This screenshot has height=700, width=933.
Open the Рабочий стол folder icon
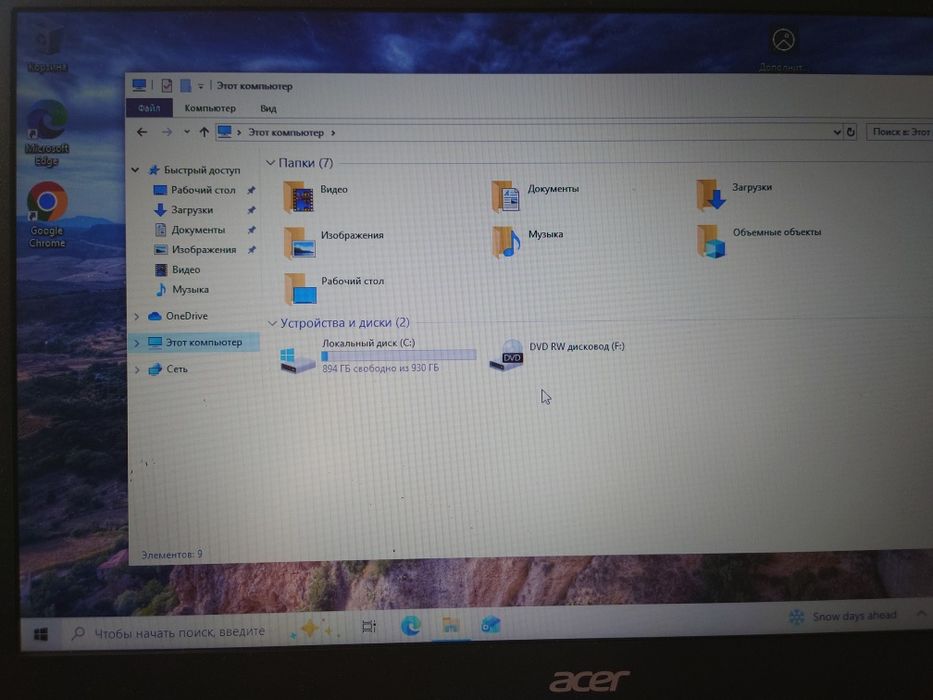[300, 289]
